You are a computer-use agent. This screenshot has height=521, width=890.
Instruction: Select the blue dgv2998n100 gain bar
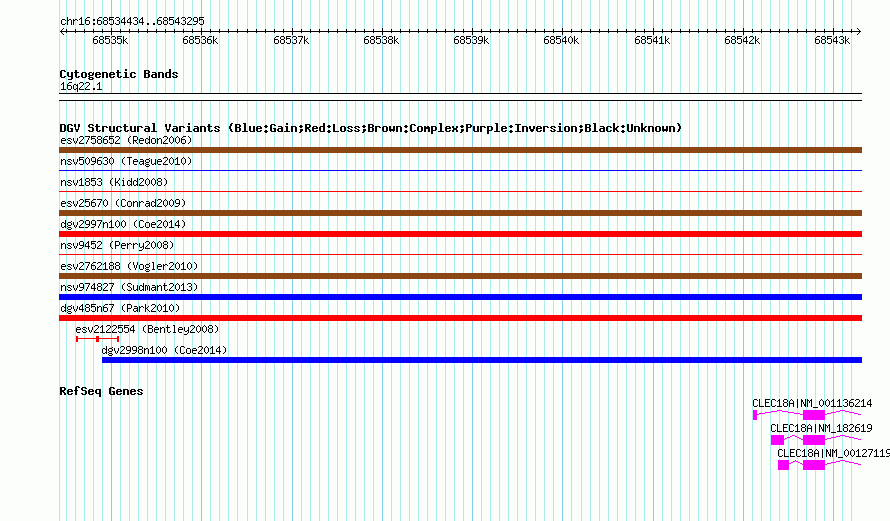point(482,360)
